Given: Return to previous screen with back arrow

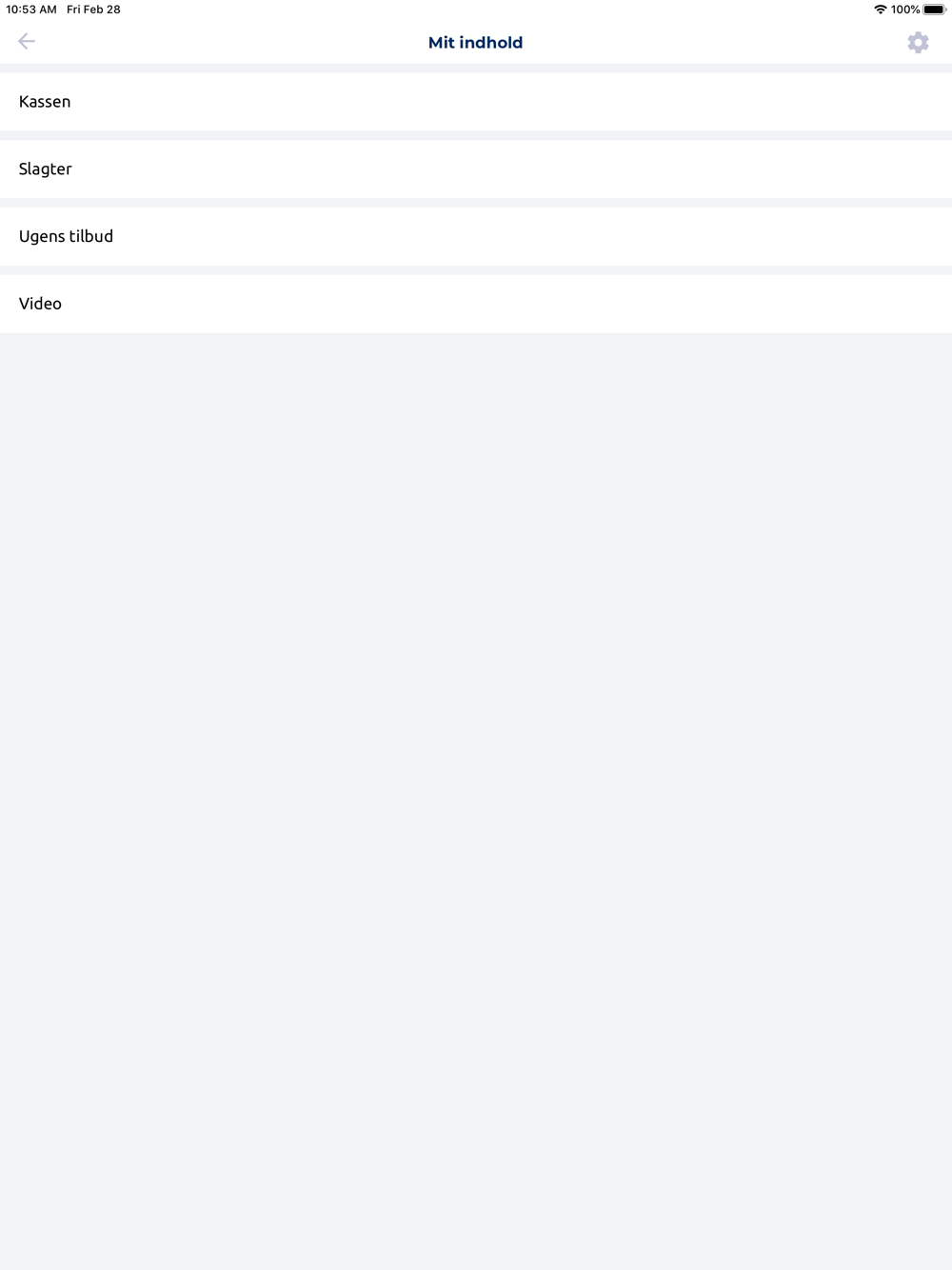Looking at the screenshot, I should 27,41.
